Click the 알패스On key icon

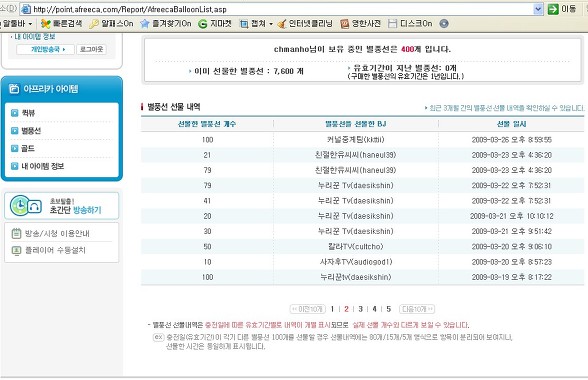[x=94, y=24]
